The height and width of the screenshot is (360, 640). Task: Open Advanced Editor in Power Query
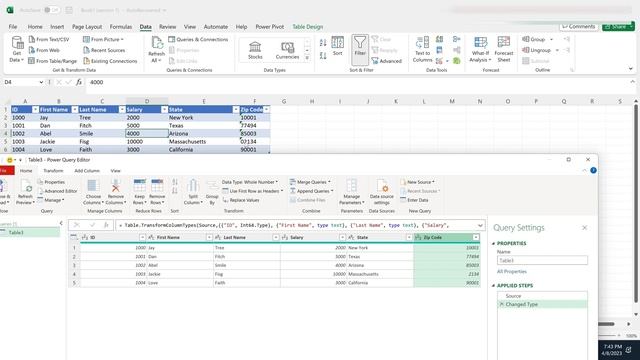57,191
